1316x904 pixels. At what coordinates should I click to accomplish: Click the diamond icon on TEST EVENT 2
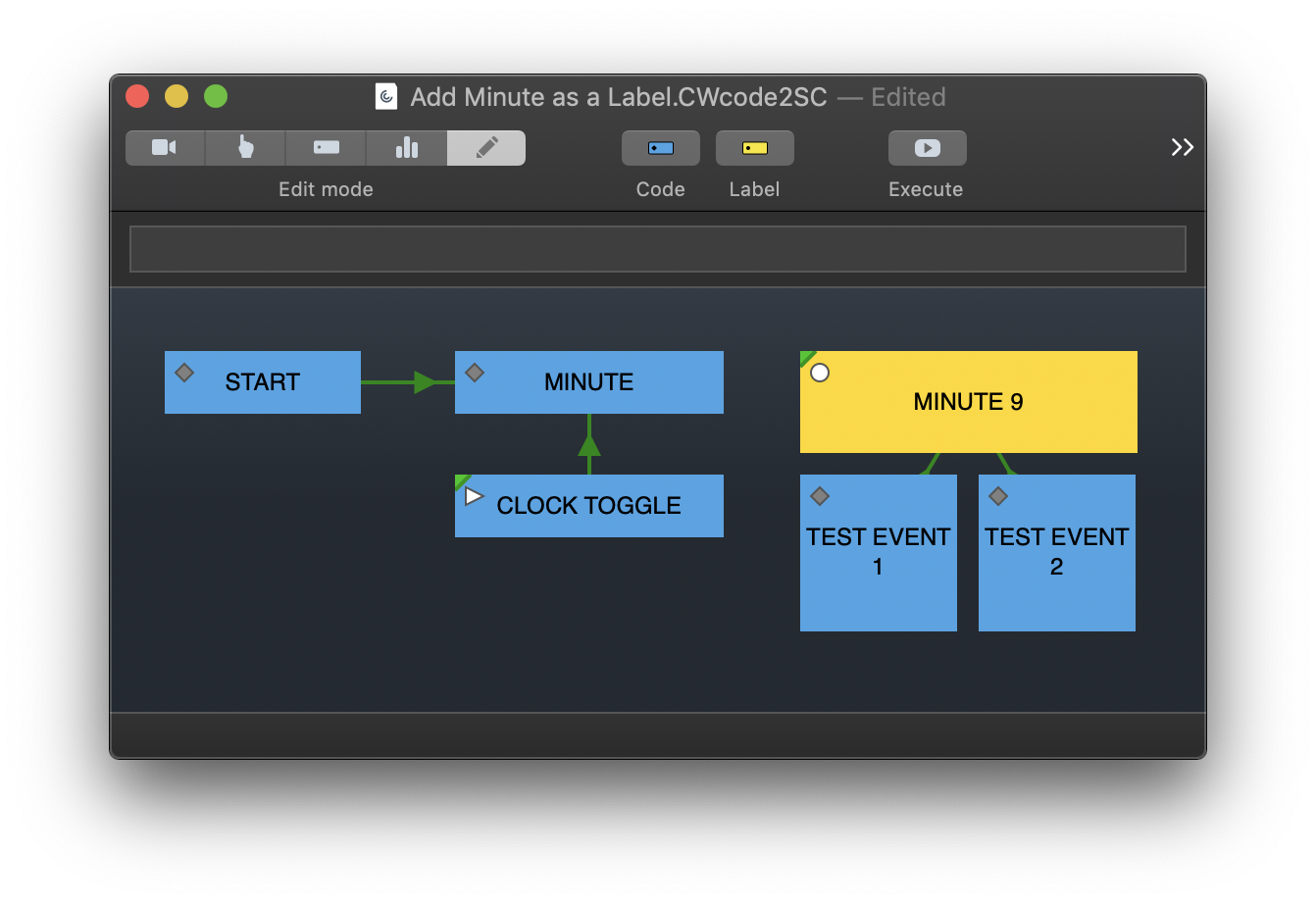tap(998, 496)
